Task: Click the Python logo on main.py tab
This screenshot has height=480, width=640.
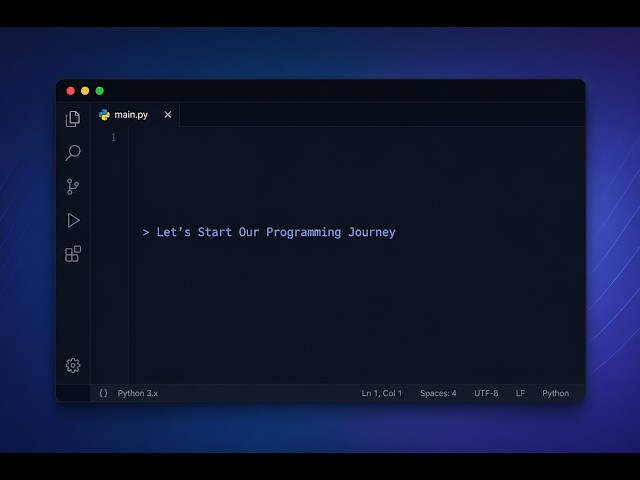Action: click(x=104, y=115)
